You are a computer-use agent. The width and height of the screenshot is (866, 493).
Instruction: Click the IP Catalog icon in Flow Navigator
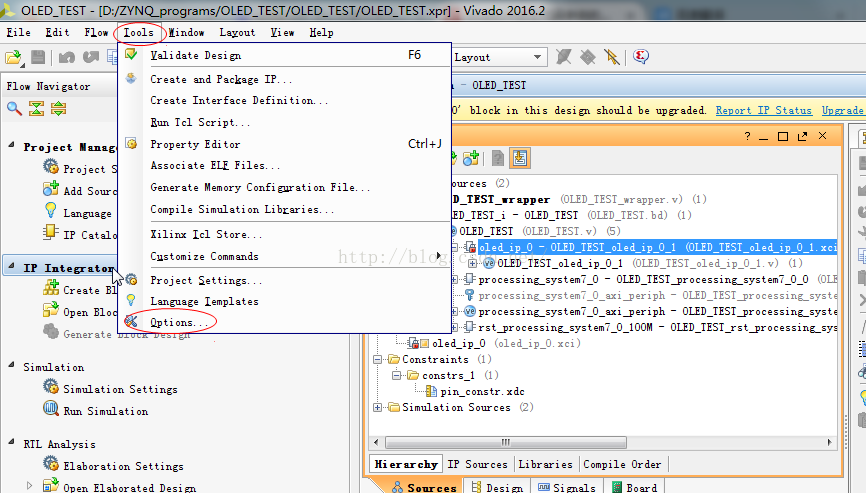pos(51,232)
